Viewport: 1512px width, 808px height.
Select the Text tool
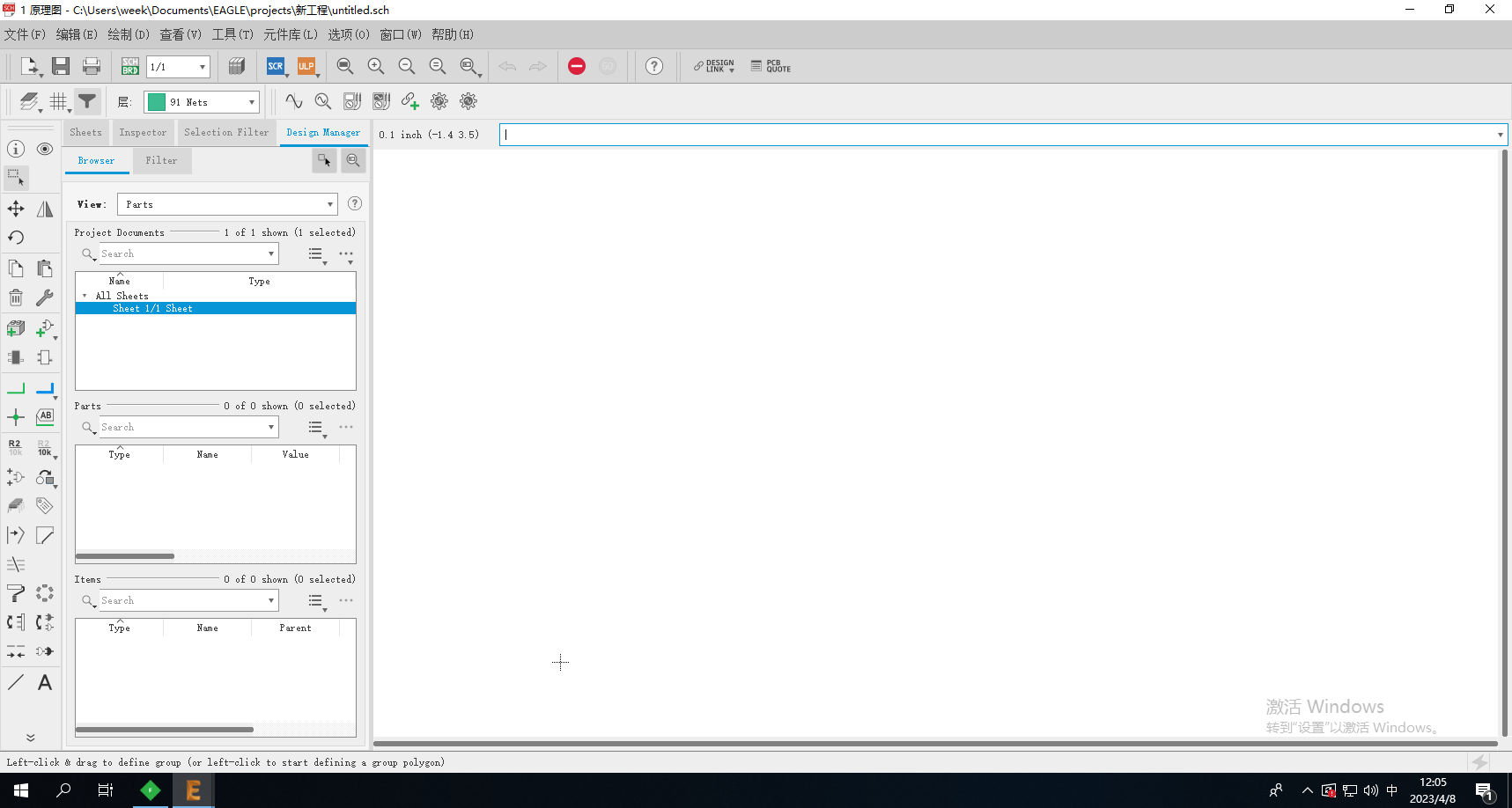tap(44, 682)
